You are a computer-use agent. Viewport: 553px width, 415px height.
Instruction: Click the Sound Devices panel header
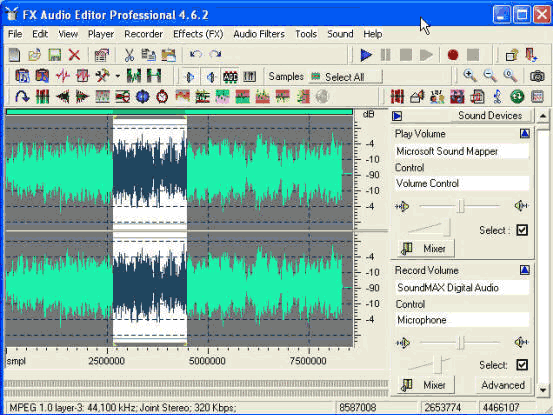point(490,115)
